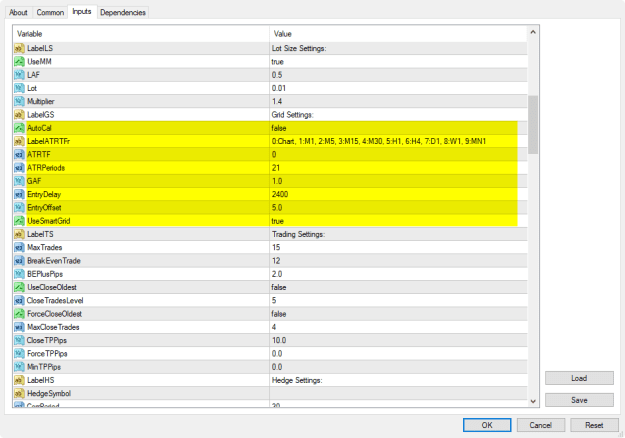Click the ForceCloseOldest boolean icon
The width and height of the screenshot is (625, 438).
point(19,314)
